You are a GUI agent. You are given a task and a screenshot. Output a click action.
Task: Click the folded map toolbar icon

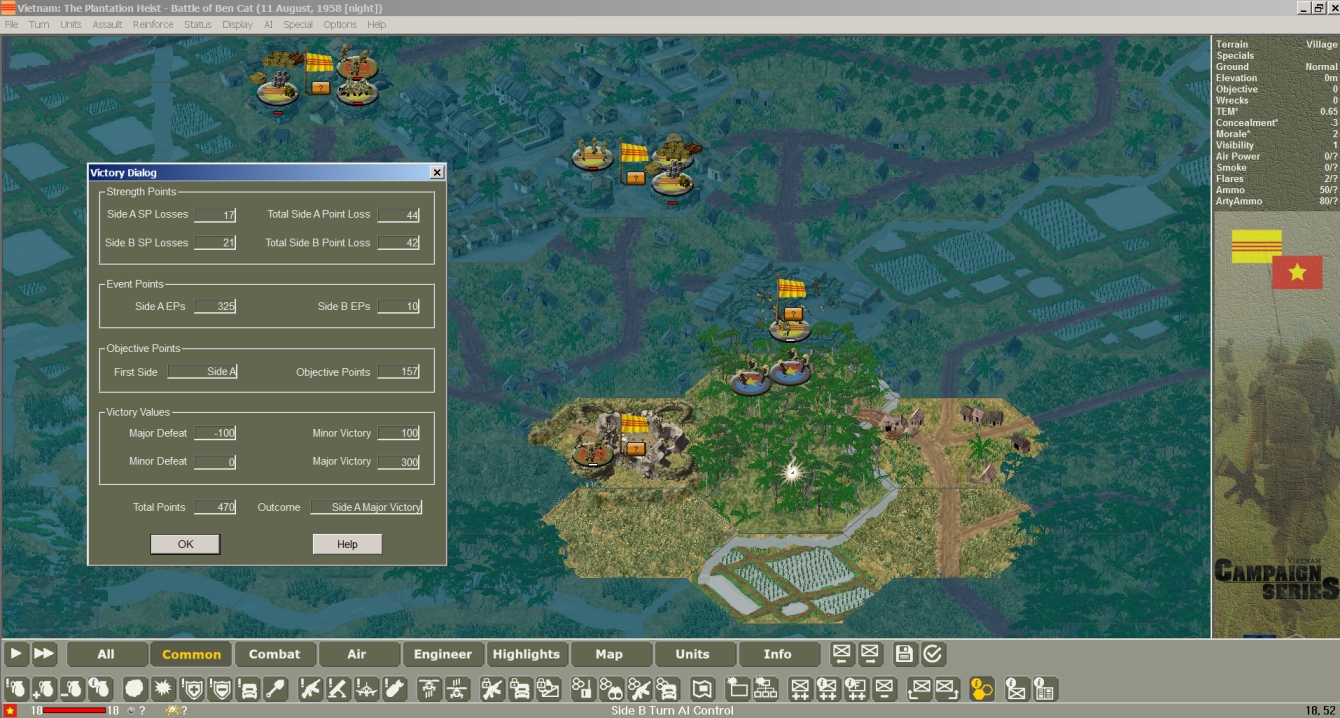coord(703,689)
